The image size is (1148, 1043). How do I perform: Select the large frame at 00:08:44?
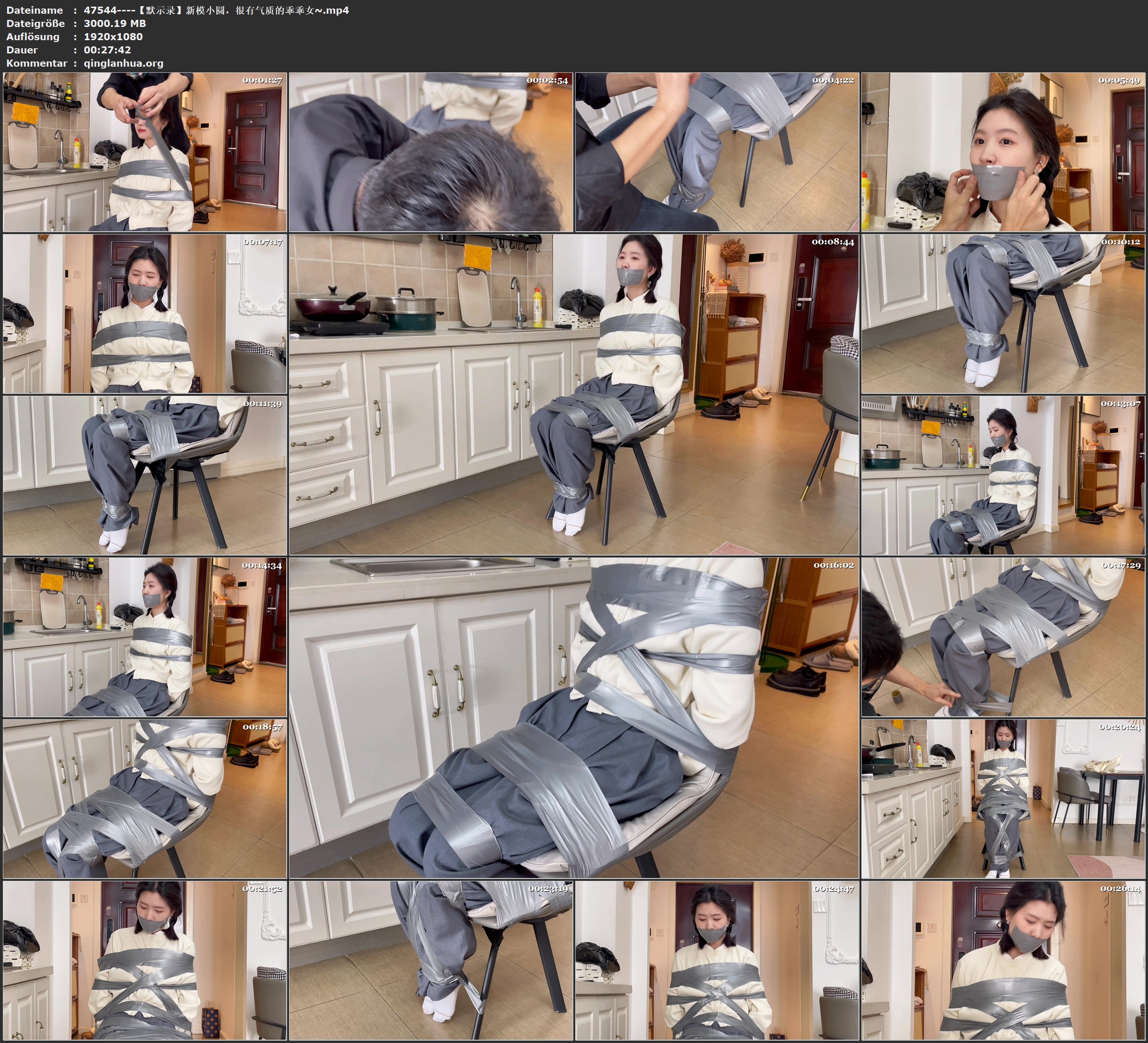pyautogui.click(x=574, y=394)
